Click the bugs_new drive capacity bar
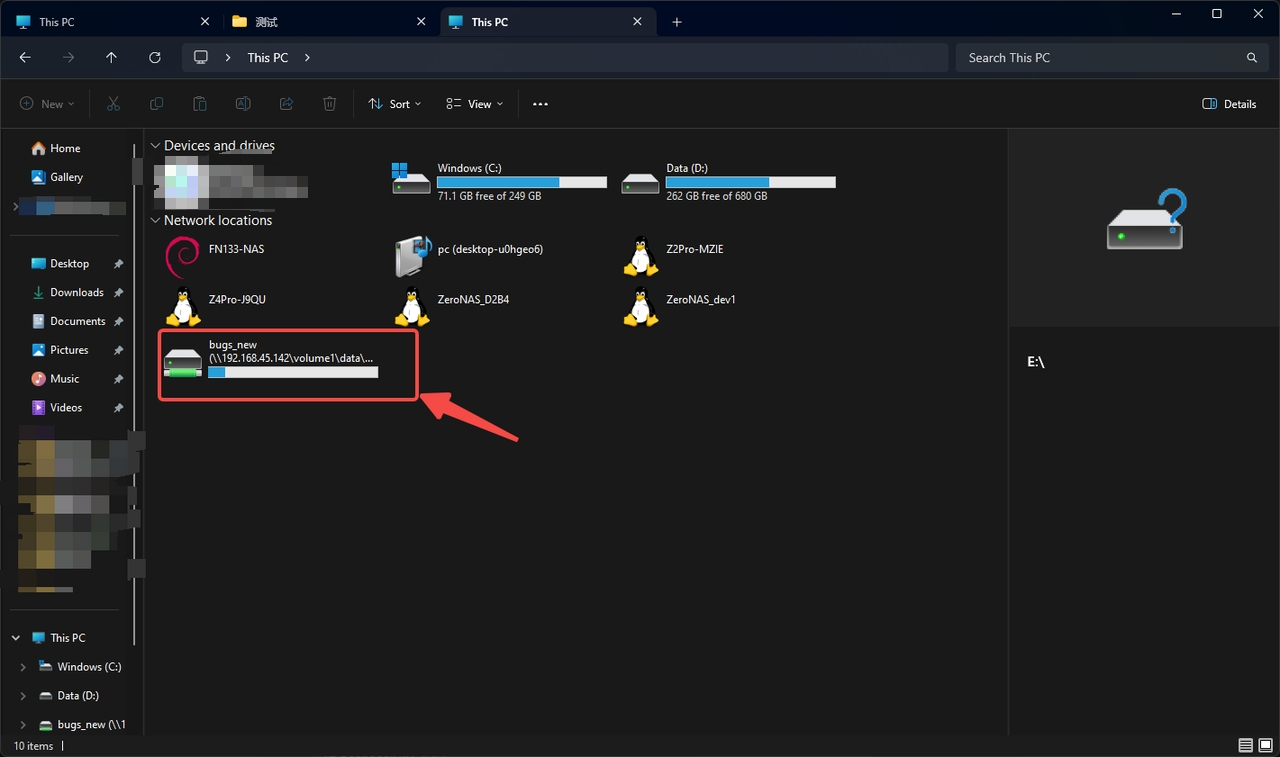The image size is (1280, 757). 293,372
